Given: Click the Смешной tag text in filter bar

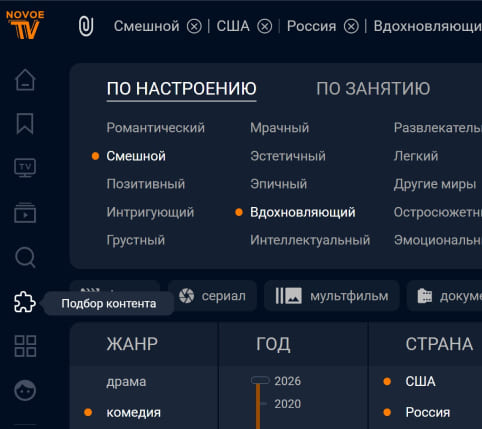Looking at the screenshot, I should point(147,26).
